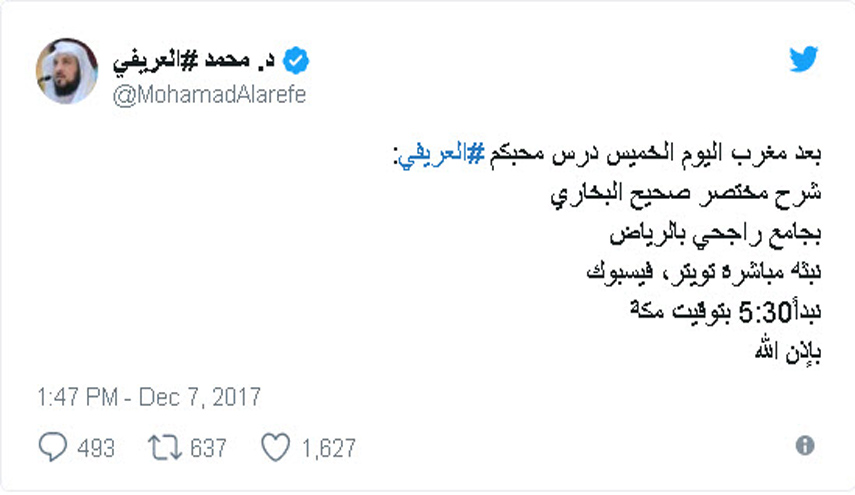Click the 637 retweets count

[208, 448]
